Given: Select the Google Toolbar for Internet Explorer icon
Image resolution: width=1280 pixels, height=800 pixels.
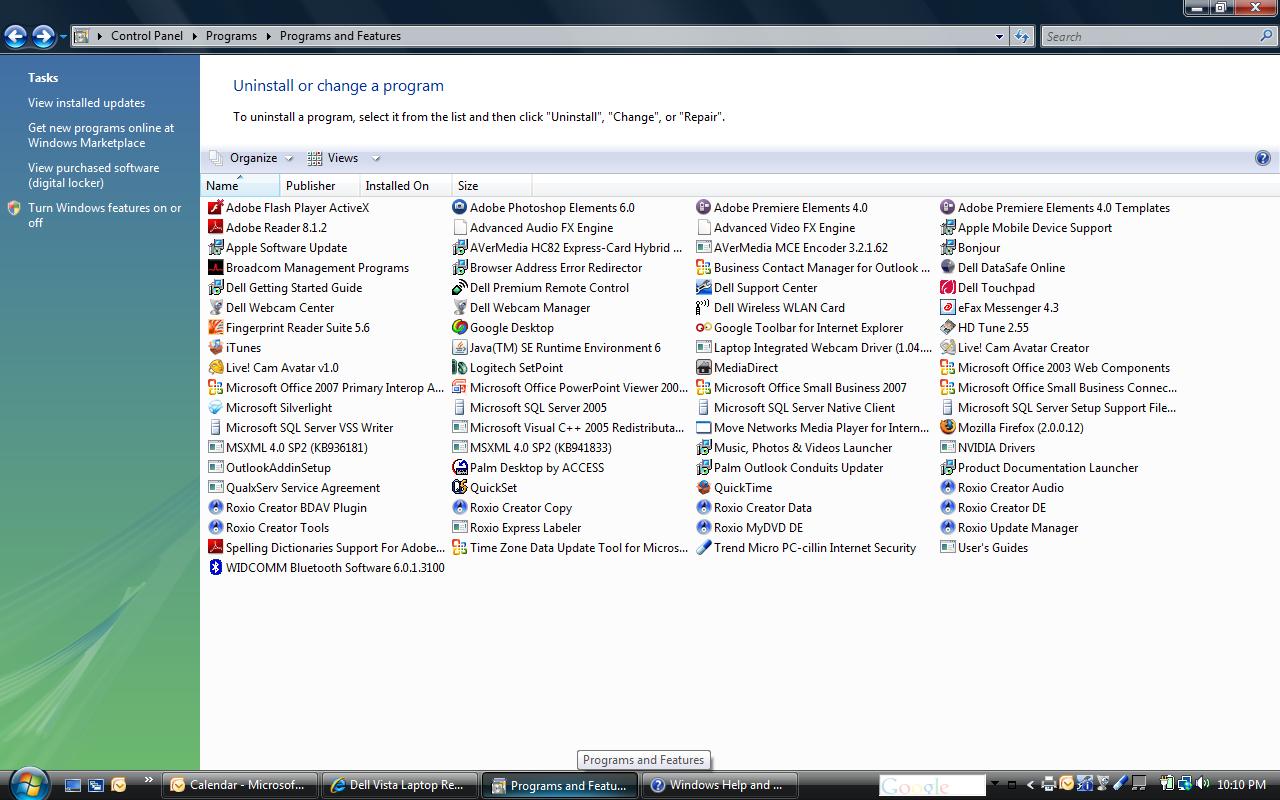Looking at the screenshot, I should pos(703,328).
